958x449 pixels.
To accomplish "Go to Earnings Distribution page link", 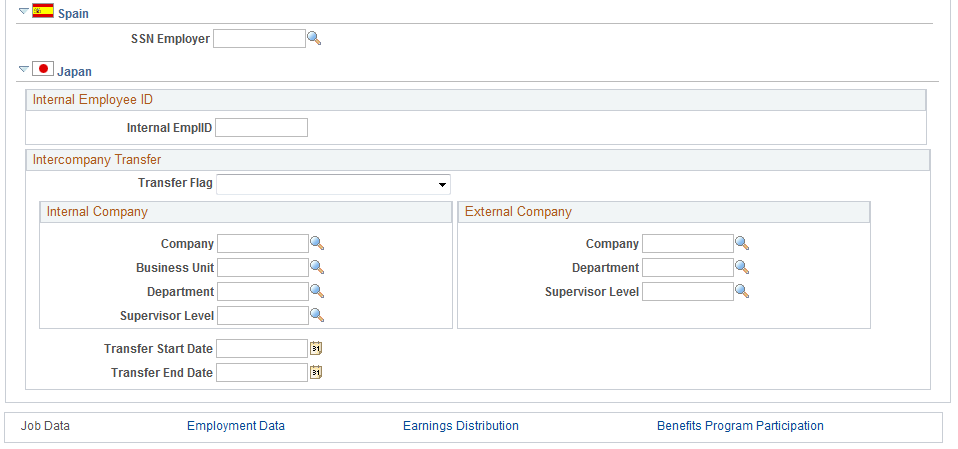I will (x=461, y=426).
